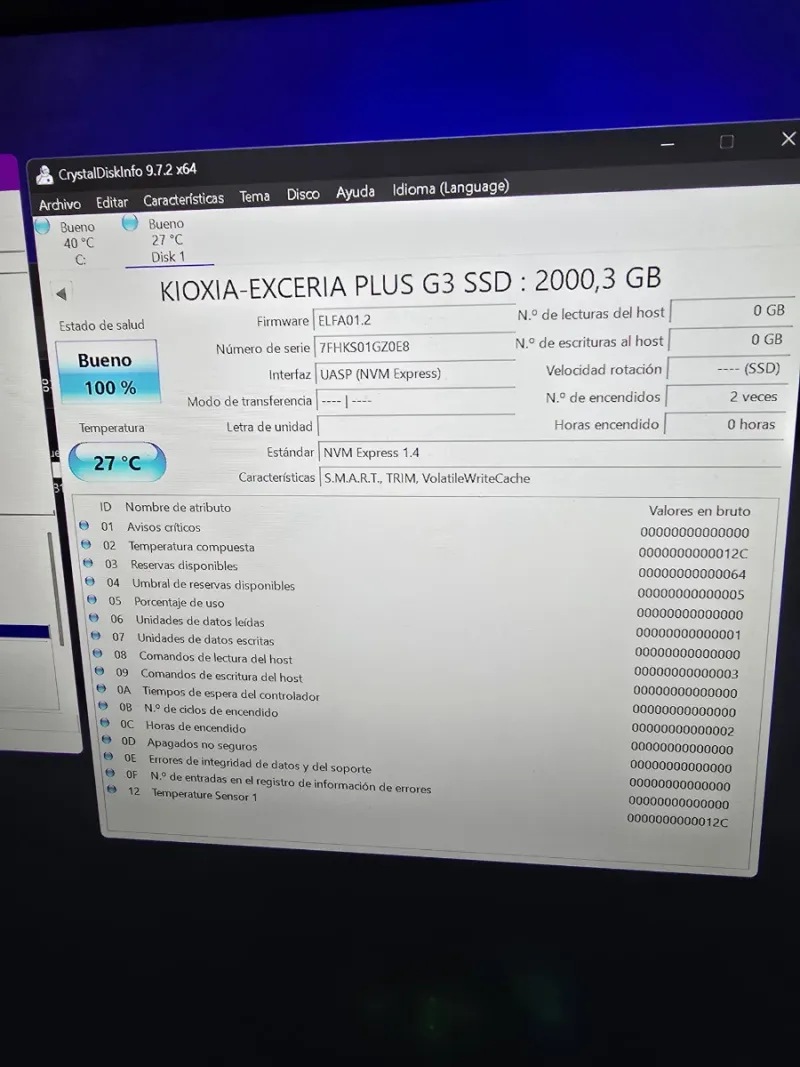The image size is (800, 1067).
Task: Click the N.º de lecturas del host value
Action: click(732, 311)
